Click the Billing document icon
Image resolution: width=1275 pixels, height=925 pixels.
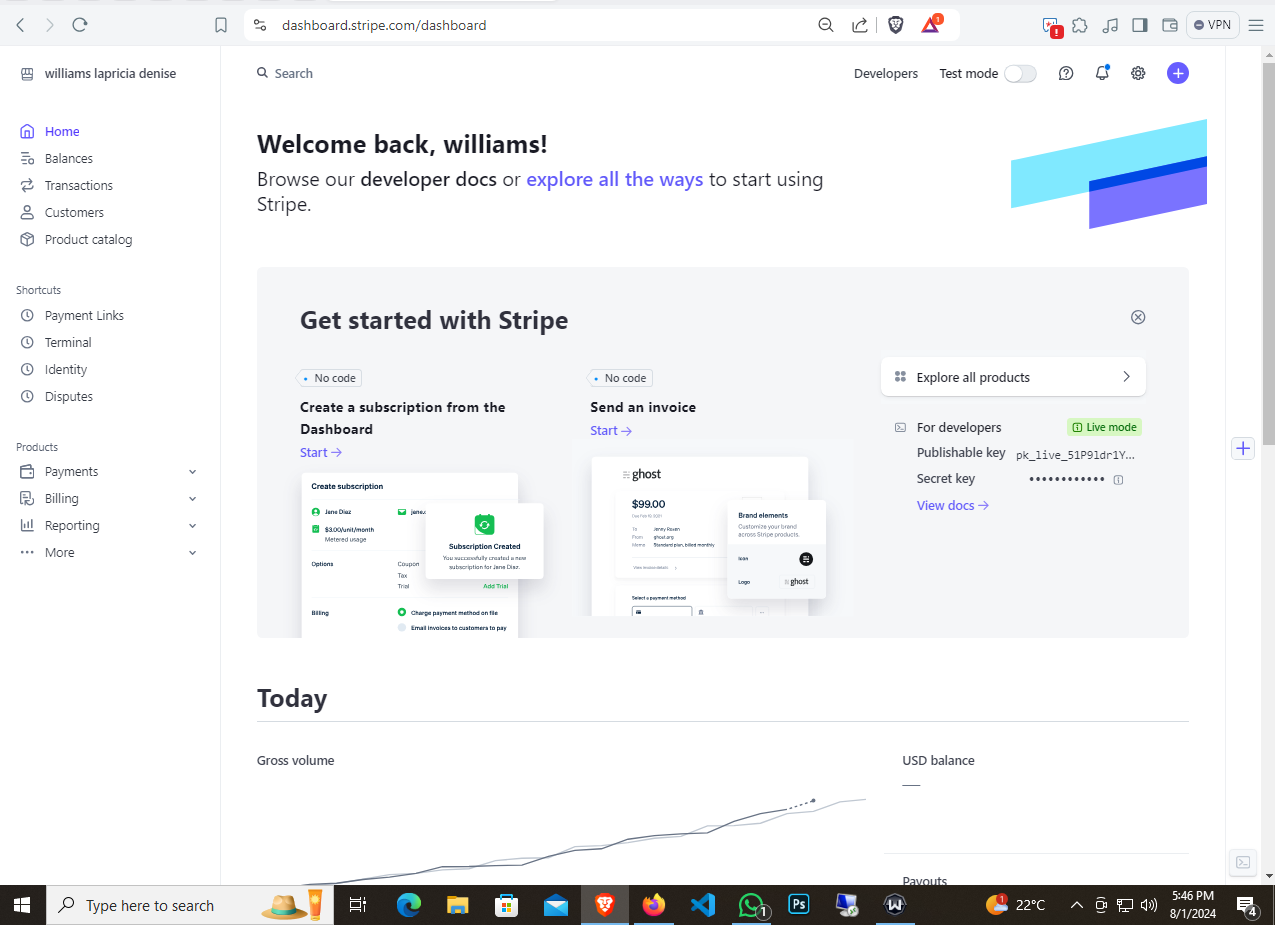coord(27,498)
